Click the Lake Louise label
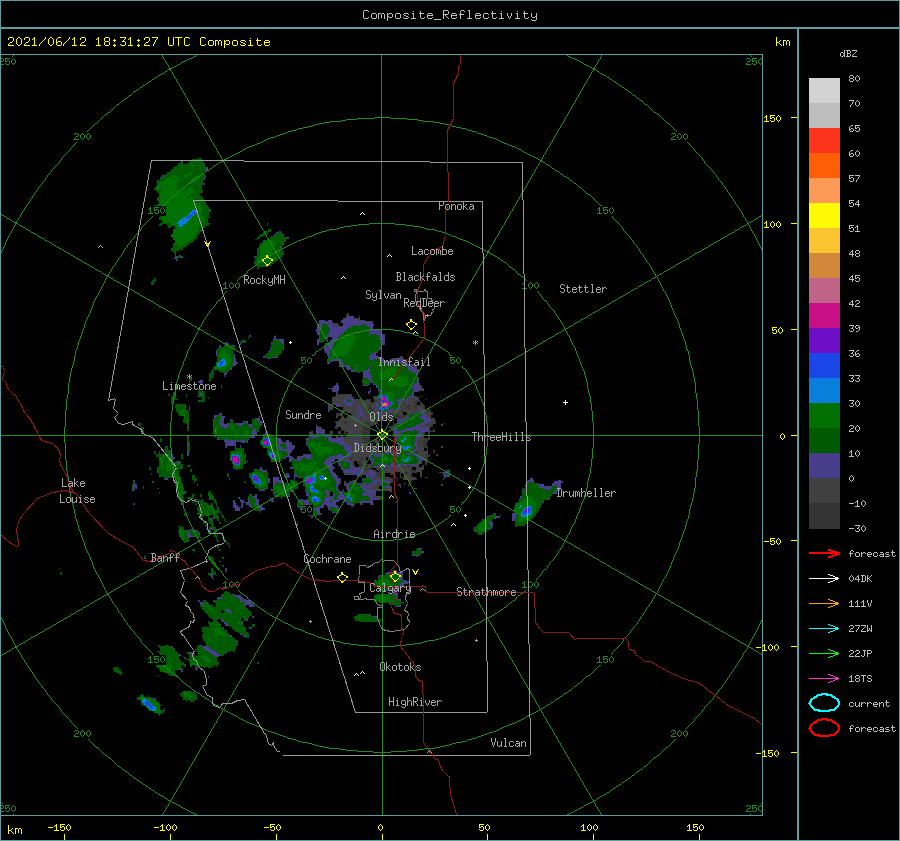This screenshot has width=900, height=841. click(77, 491)
